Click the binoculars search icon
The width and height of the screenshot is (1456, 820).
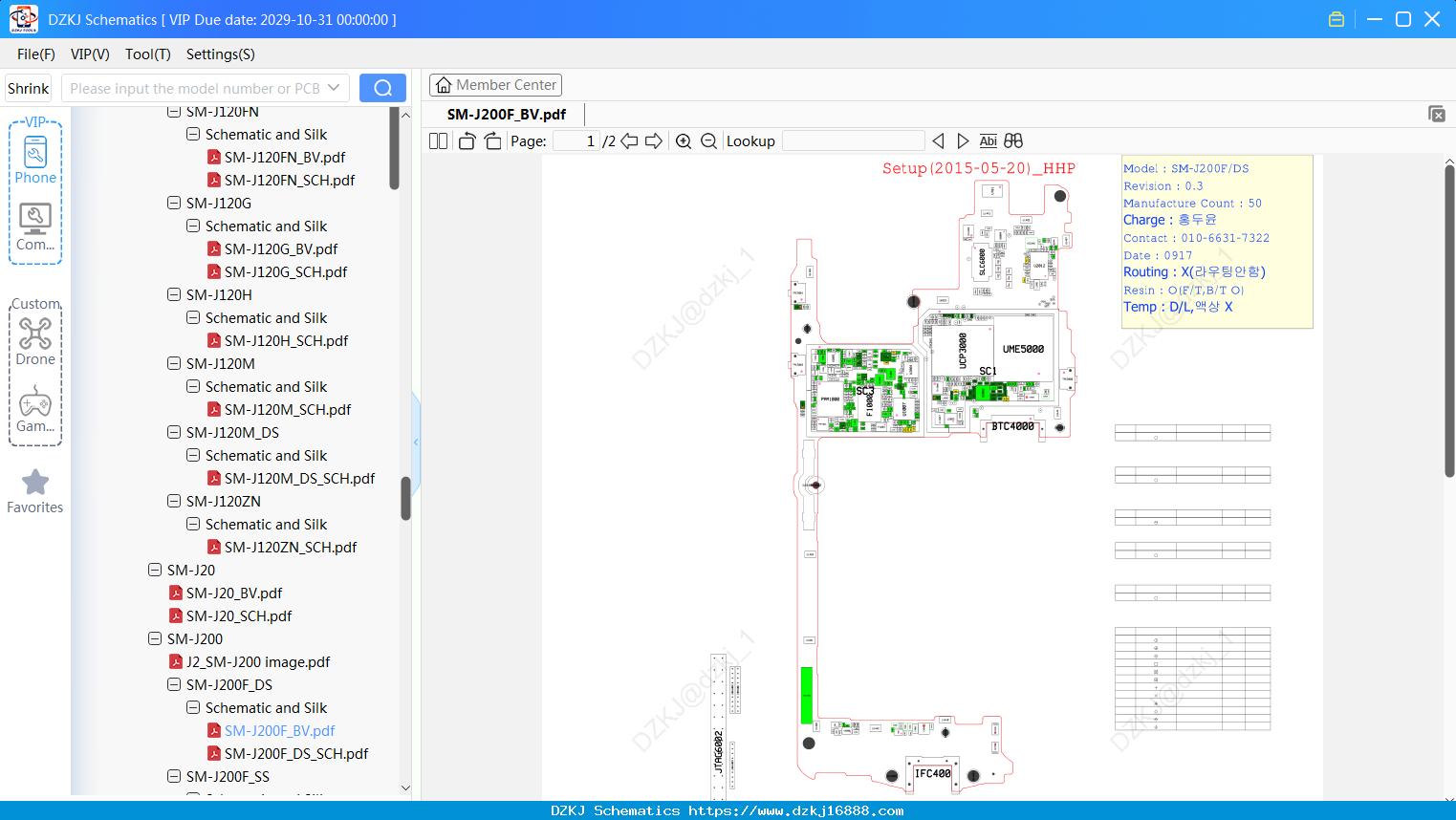(1013, 141)
